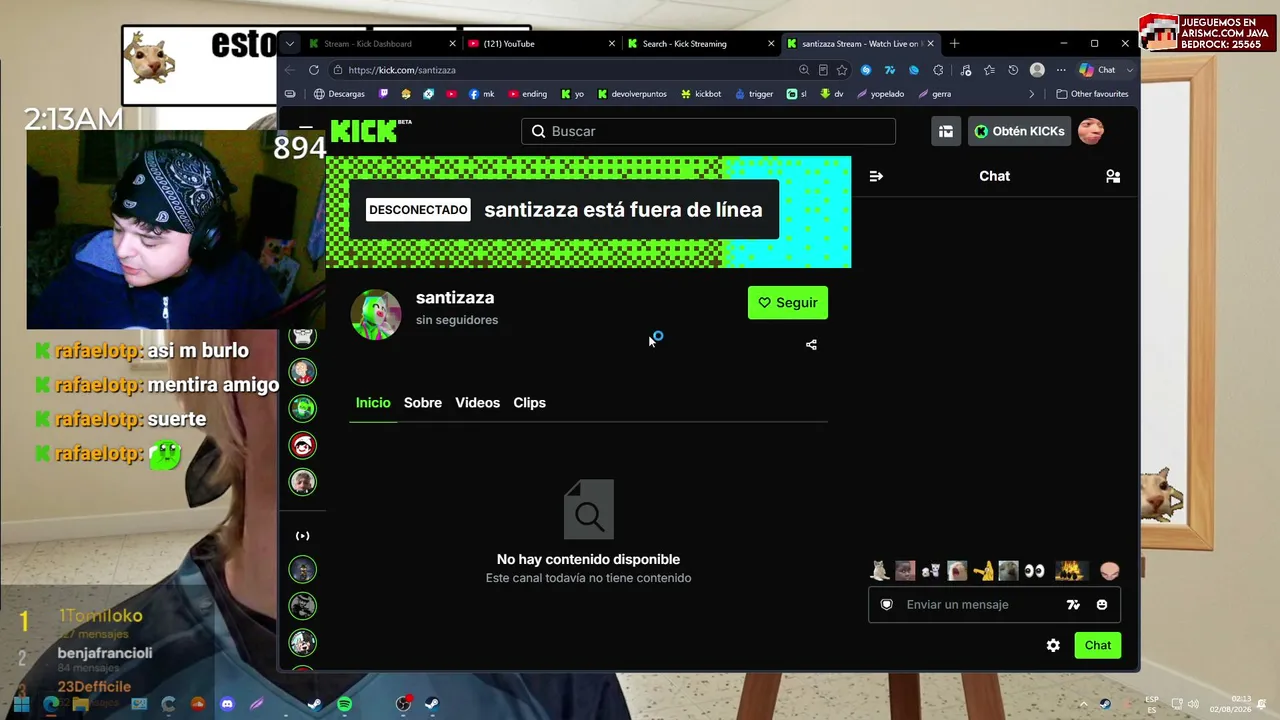The height and width of the screenshot is (720, 1280).
Task: Follow santizaza with the Seguir button
Action: coord(788,303)
